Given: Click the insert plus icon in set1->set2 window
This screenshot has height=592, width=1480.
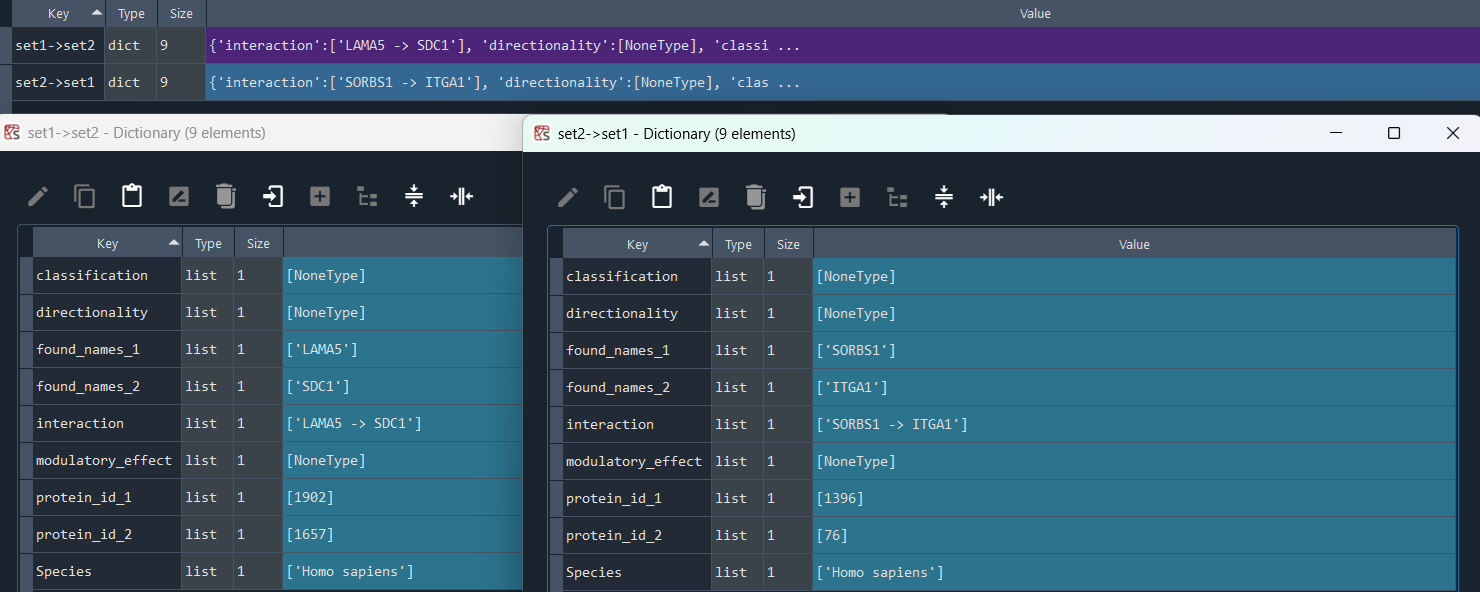Looking at the screenshot, I should click(320, 196).
